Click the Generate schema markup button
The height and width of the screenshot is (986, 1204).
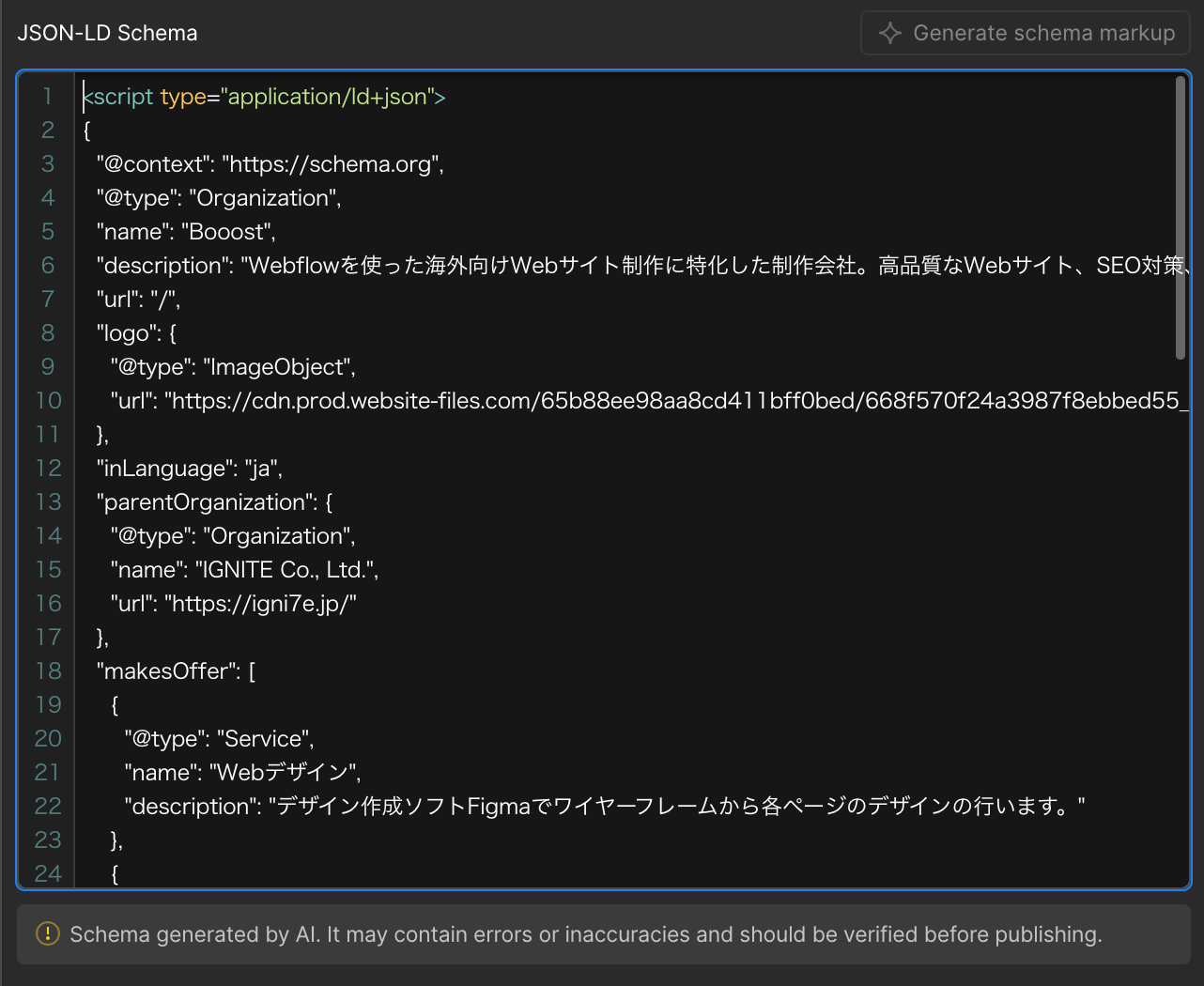coord(1026,33)
